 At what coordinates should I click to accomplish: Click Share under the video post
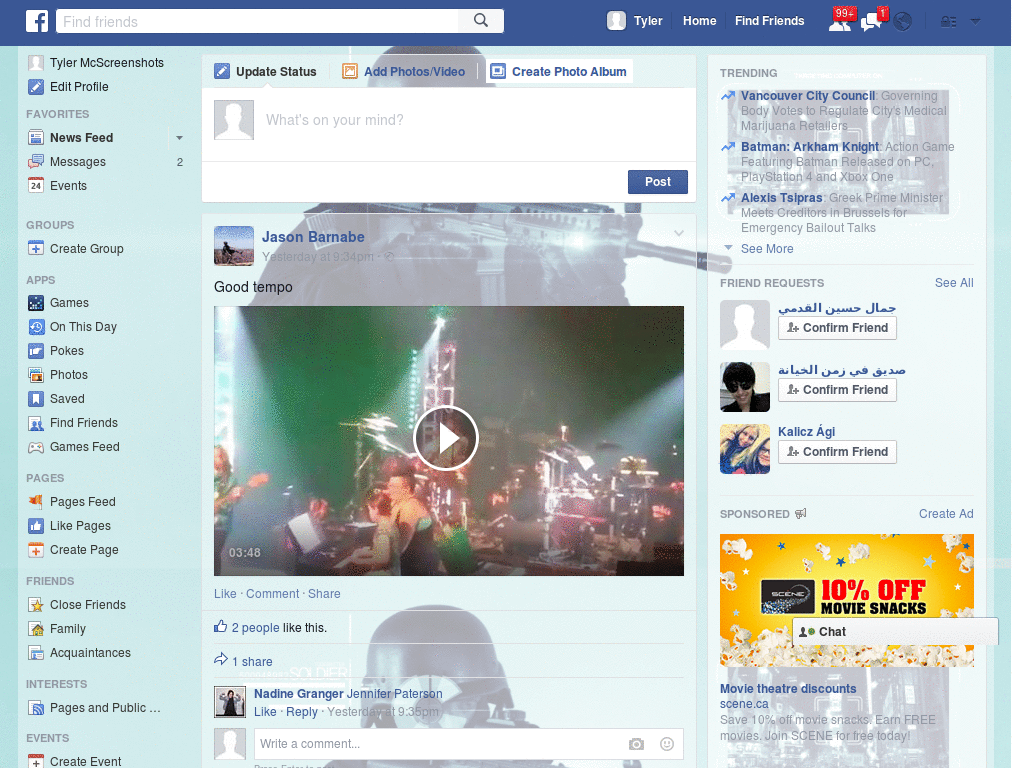tap(324, 594)
